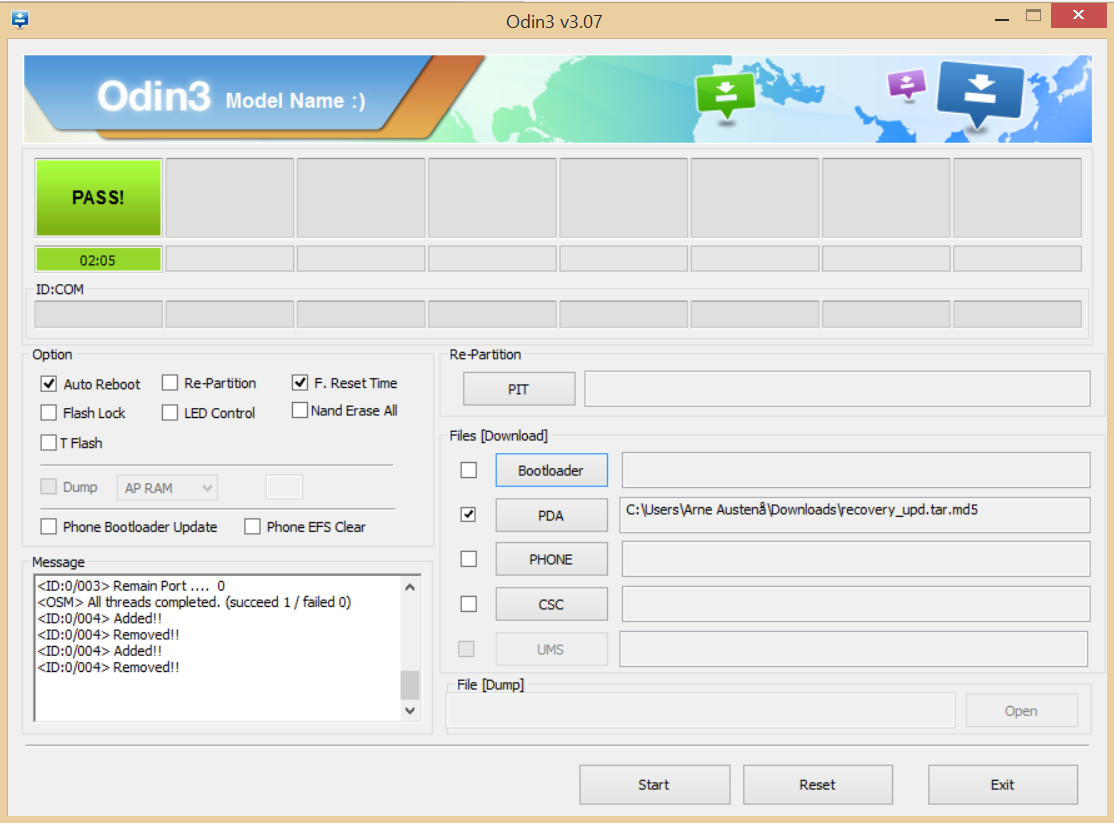The width and height of the screenshot is (1114, 823).
Task: Click the PIT file path field
Action: [837, 389]
